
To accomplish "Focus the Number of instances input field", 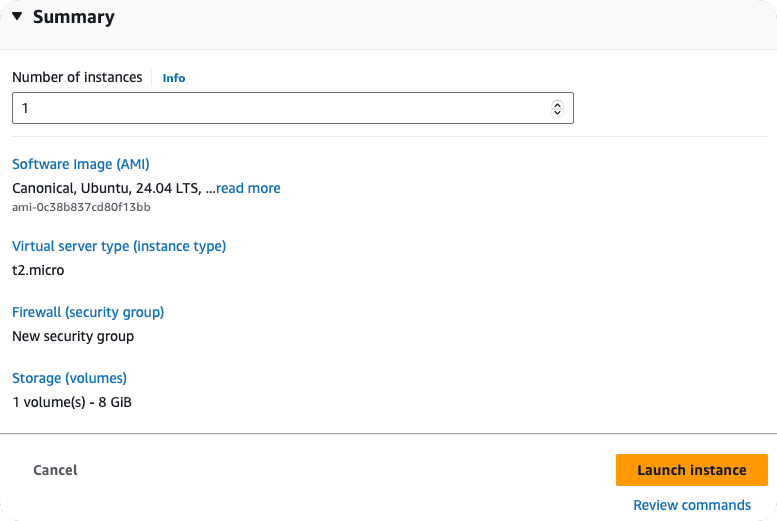I will click(x=280, y=108).
